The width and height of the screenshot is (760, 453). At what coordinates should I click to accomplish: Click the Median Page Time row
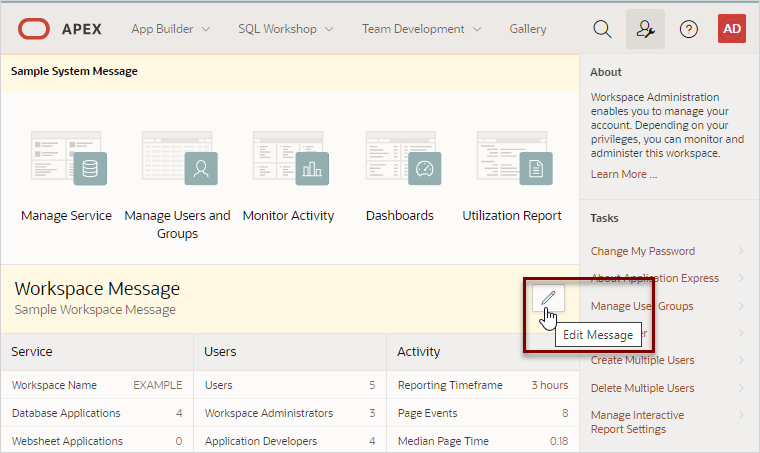pos(483,441)
